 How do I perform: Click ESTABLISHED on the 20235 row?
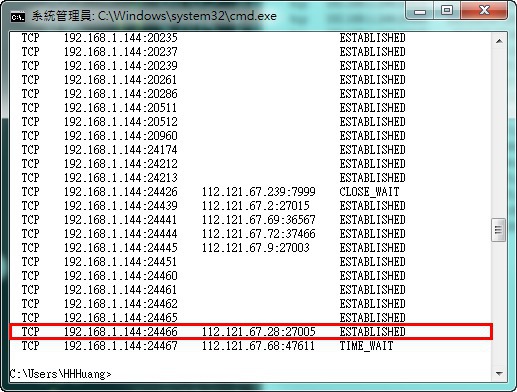[x=372, y=38]
